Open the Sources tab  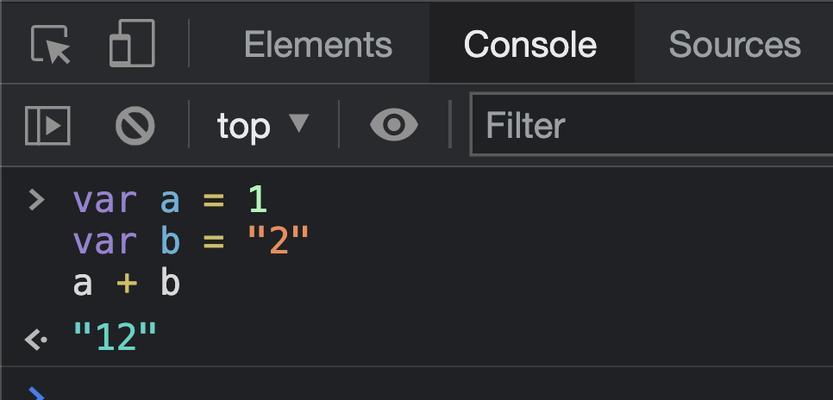point(734,44)
